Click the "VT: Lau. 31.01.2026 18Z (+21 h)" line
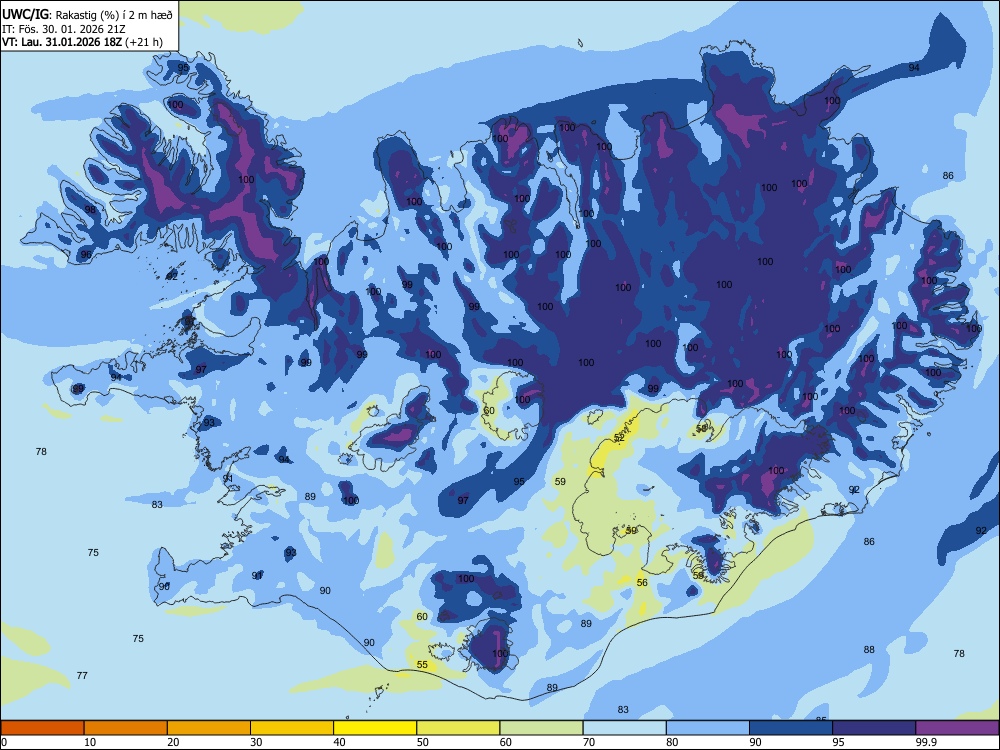Screen dimensions: 1000x750 coord(82,42)
